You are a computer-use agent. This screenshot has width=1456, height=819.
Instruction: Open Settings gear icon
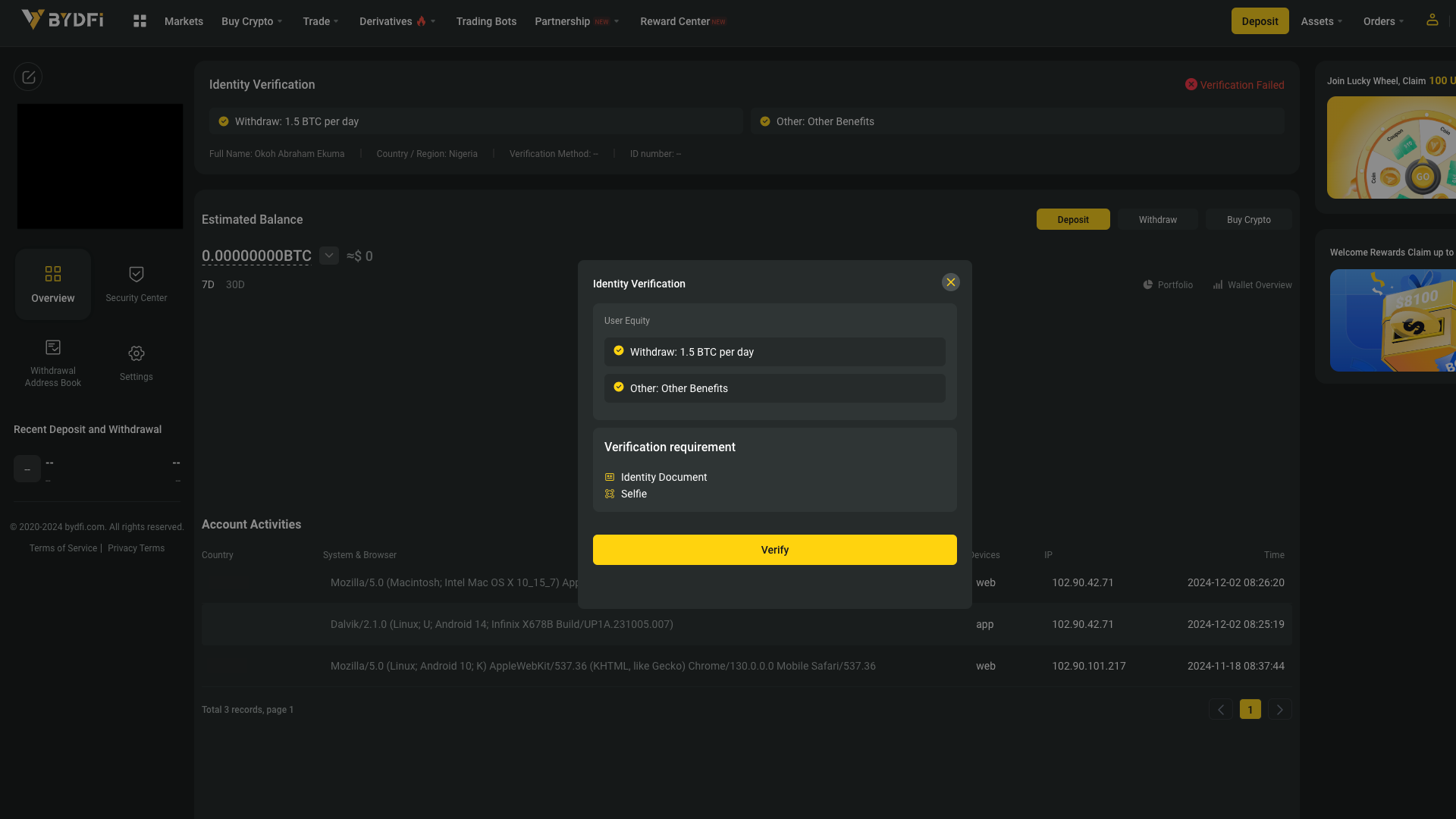tap(136, 354)
